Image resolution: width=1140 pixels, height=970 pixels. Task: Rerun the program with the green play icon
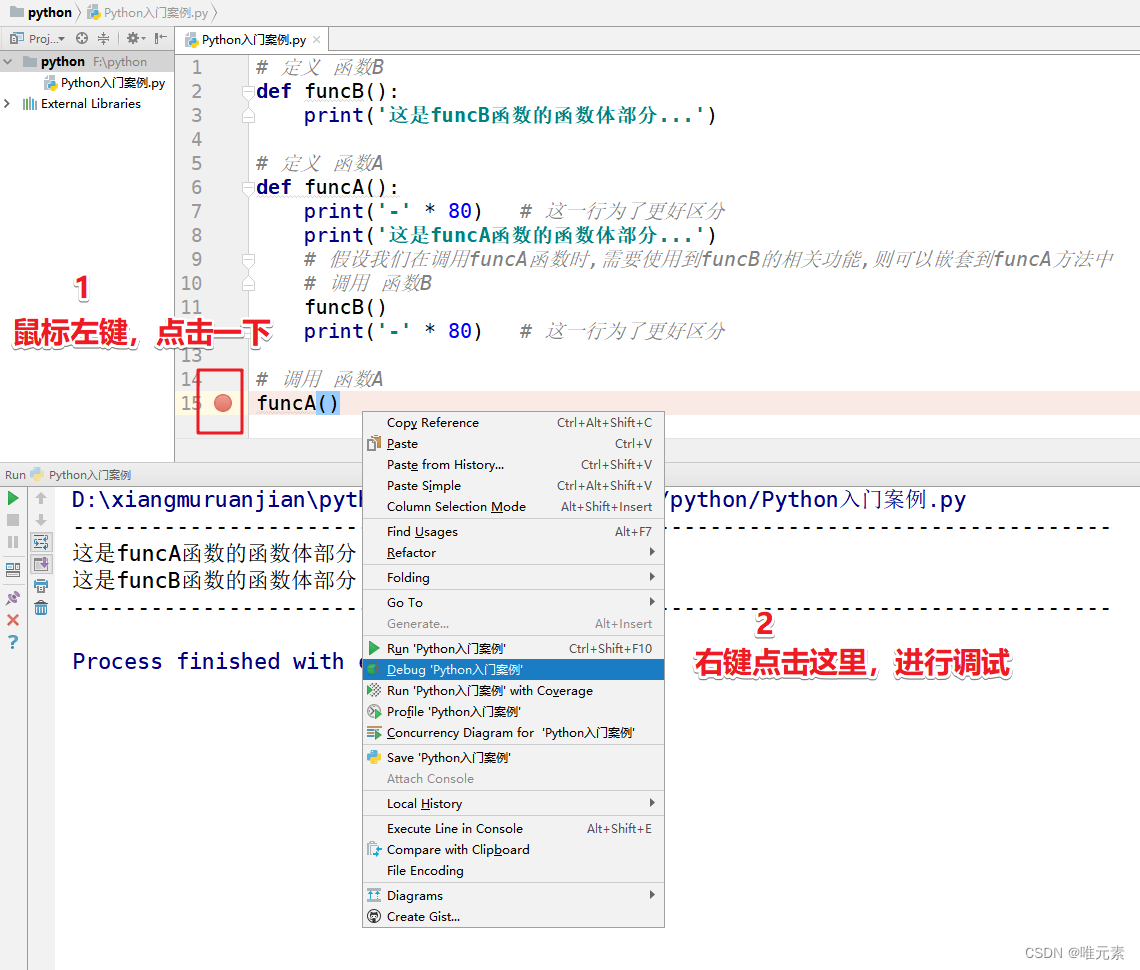coord(11,498)
